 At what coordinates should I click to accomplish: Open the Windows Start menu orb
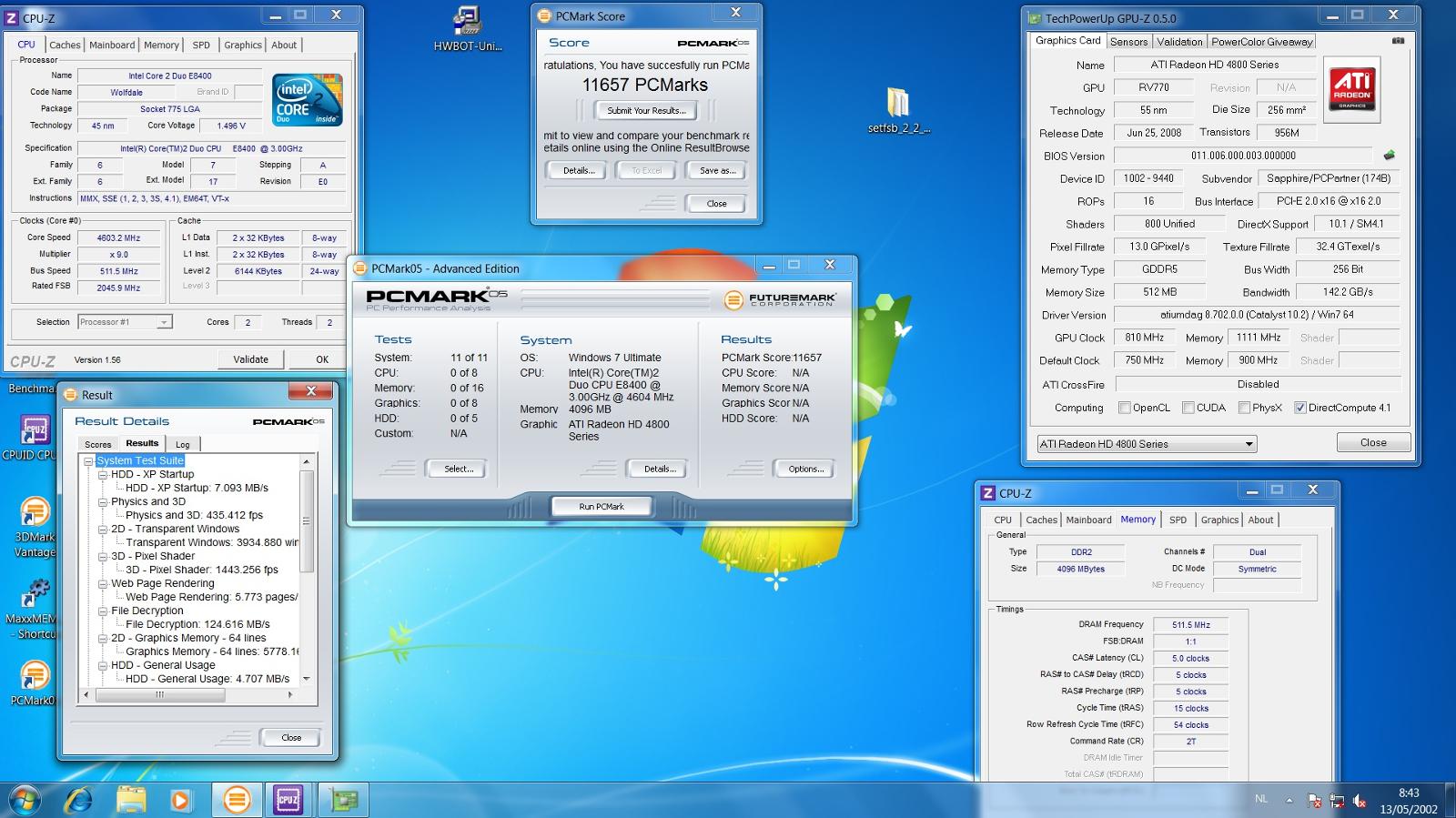point(24,800)
